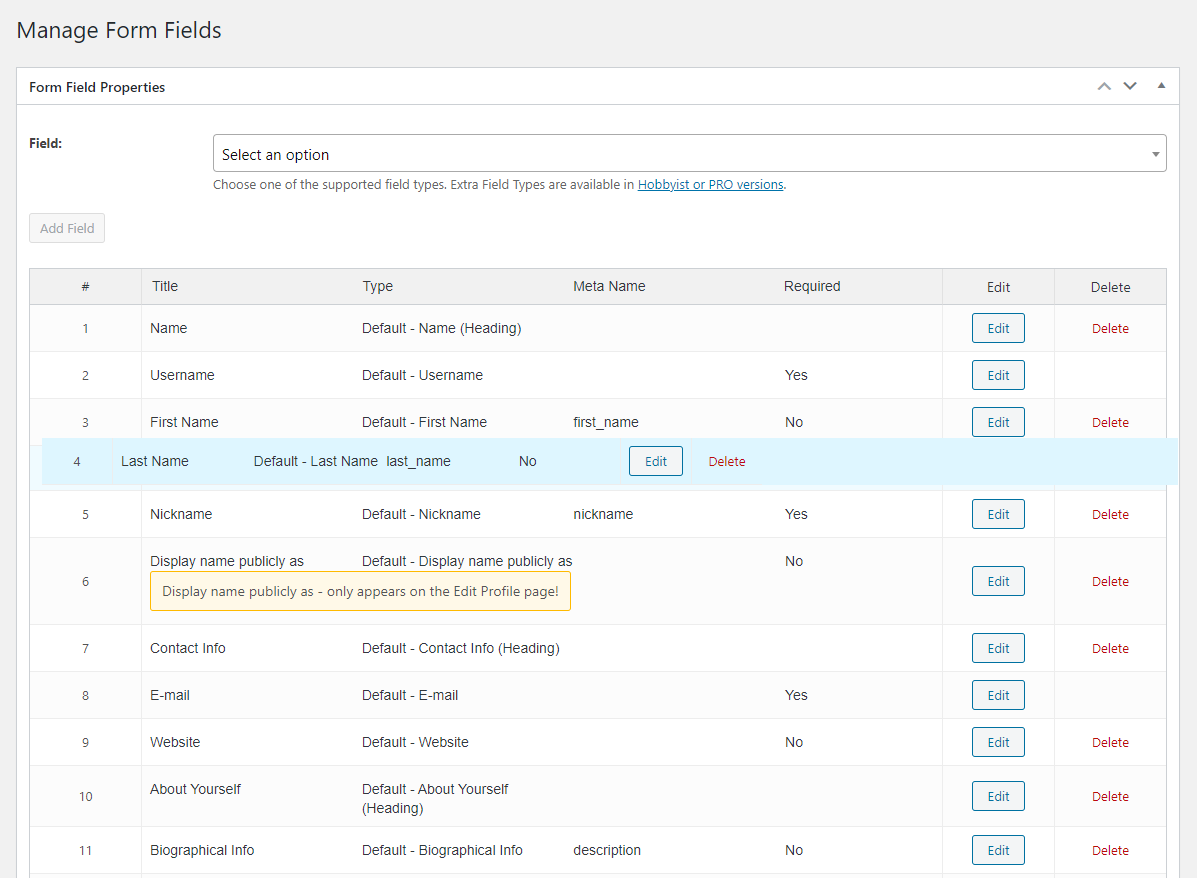
Task: Edit the Contact Info heading
Action: coord(998,648)
